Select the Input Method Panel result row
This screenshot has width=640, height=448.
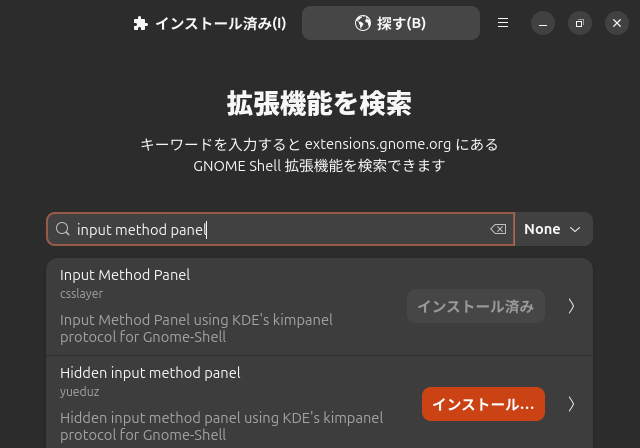(320, 306)
